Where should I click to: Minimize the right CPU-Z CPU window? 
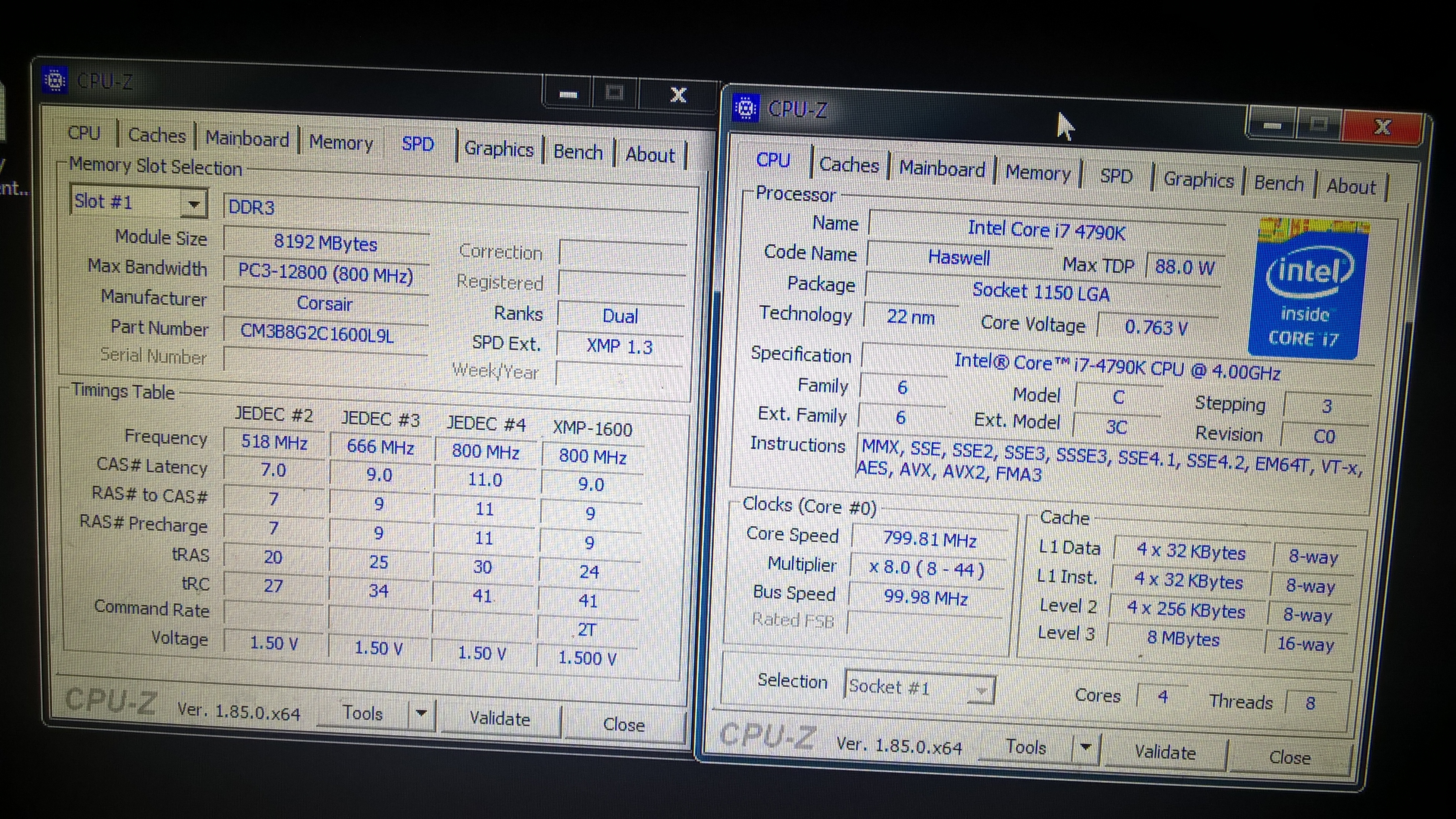point(1272,125)
